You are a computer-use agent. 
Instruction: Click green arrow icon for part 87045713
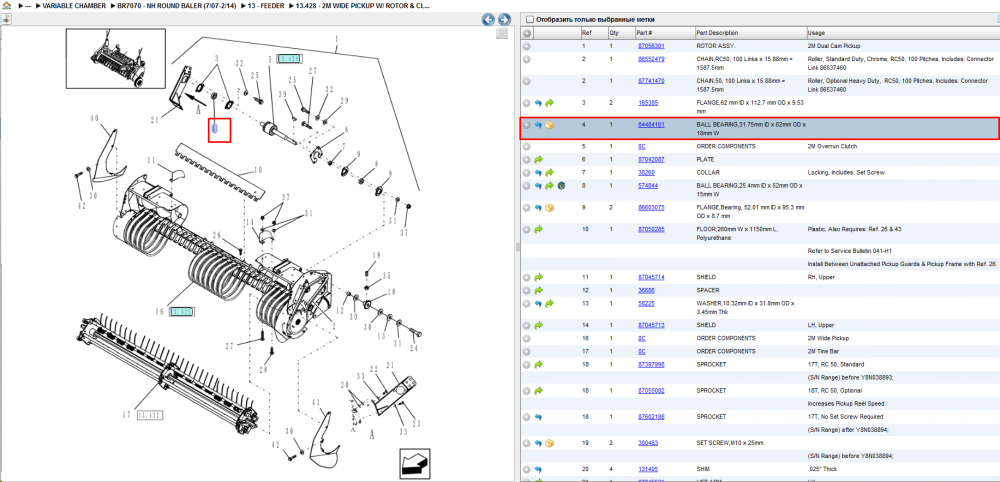click(538, 325)
